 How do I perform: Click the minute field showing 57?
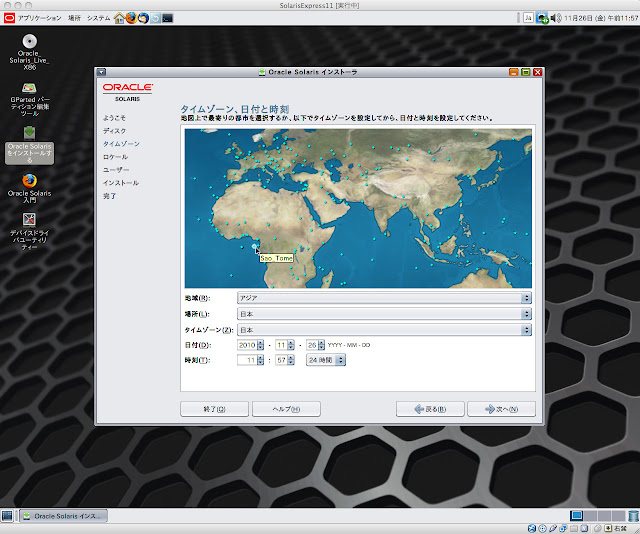click(281, 360)
